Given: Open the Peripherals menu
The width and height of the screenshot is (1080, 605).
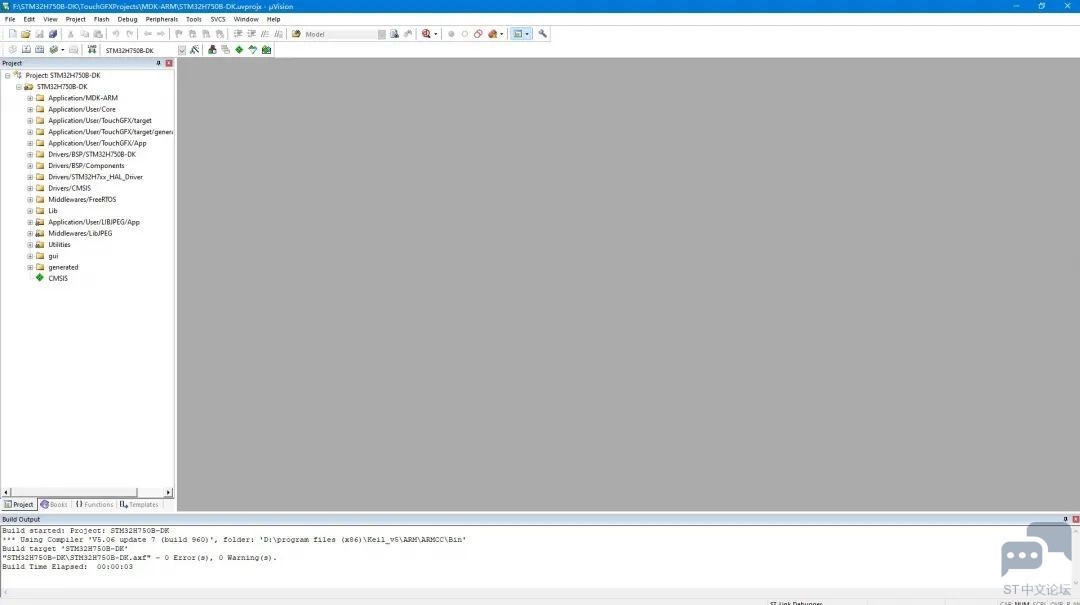Looking at the screenshot, I should click(162, 19).
